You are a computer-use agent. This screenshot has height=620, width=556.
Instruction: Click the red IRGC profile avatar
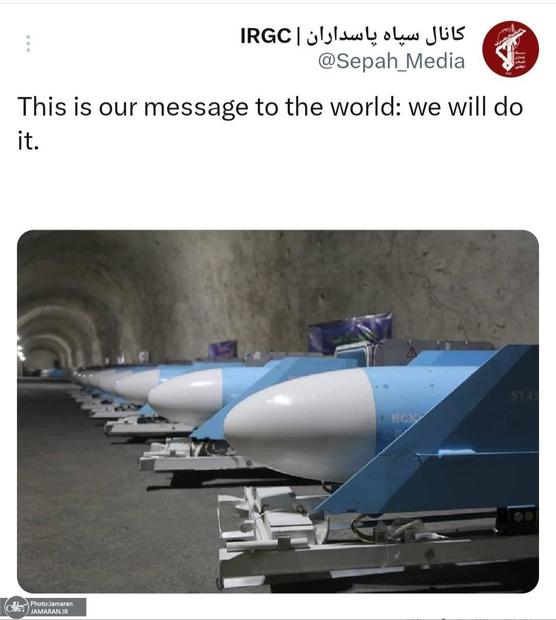click(x=510, y=49)
